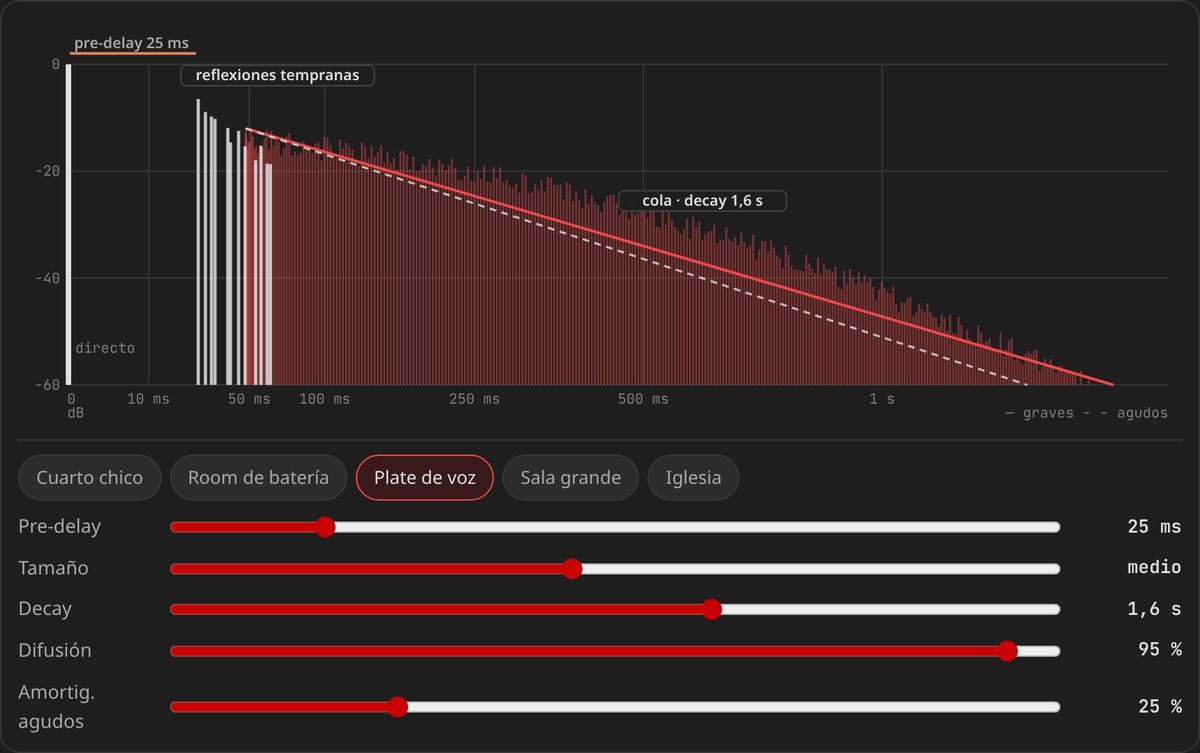Screen dimensions: 1200x753
Task: Click the Pre-delay value '25 ms'
Action: pos(1154,527)
